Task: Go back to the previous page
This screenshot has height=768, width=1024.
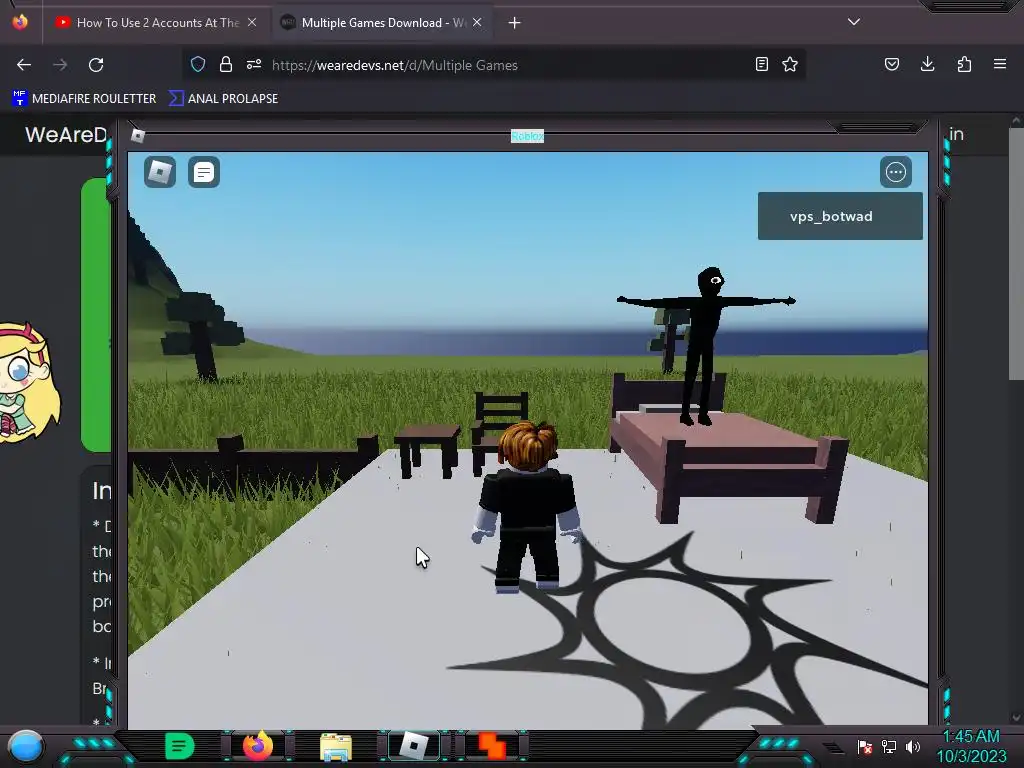Action: point(24,65)
